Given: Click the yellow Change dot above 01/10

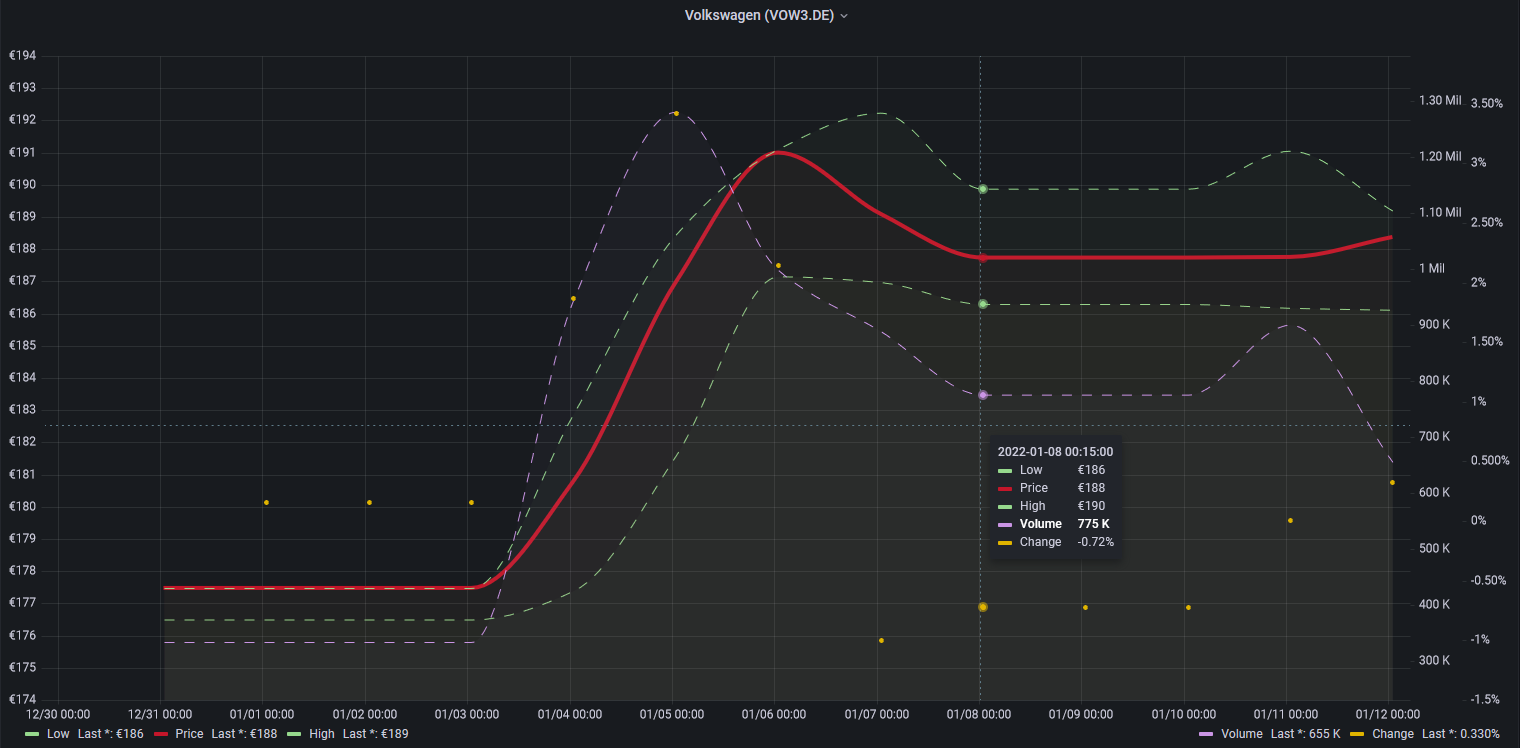Looking at the screenshot, I should point(1188,607).
